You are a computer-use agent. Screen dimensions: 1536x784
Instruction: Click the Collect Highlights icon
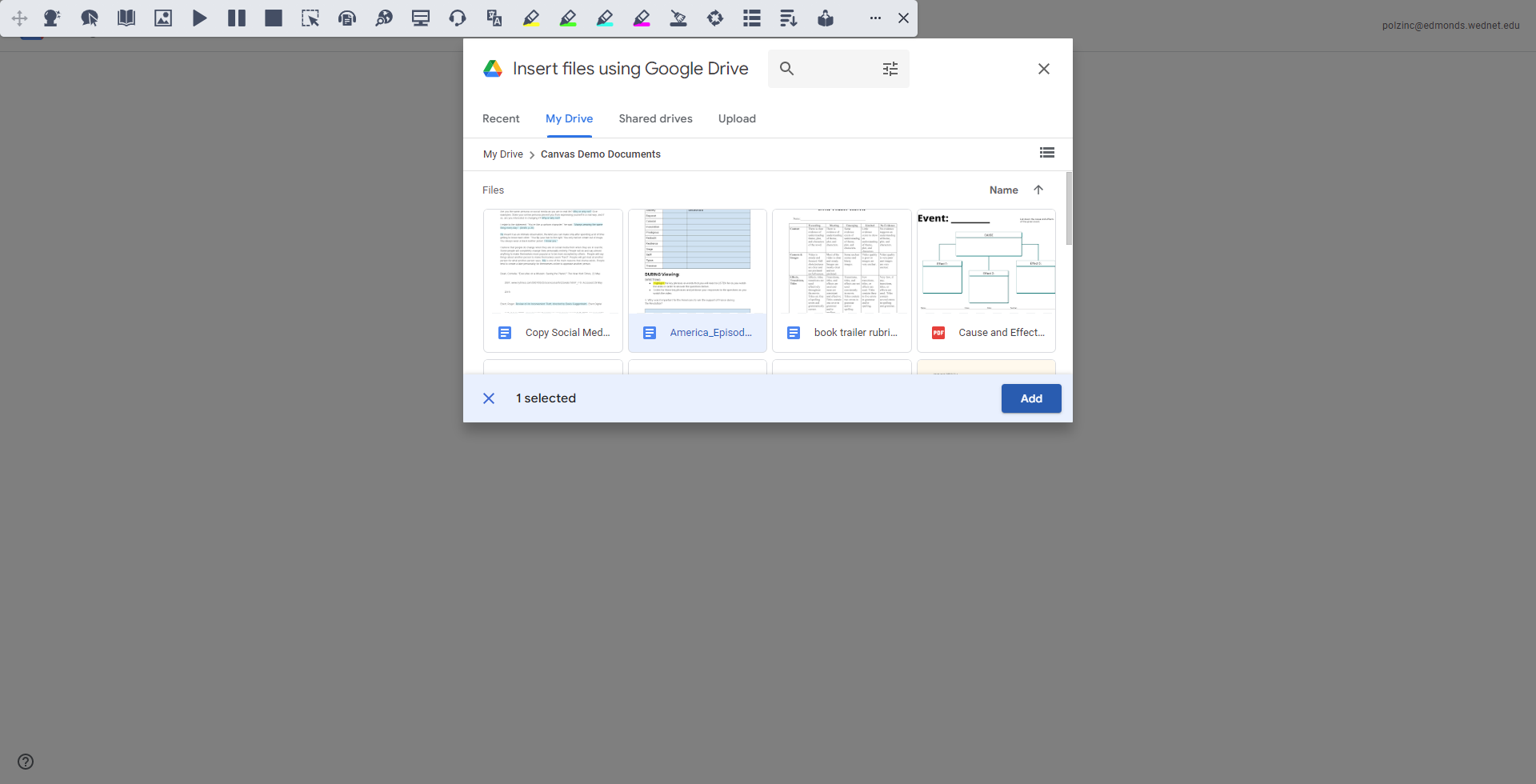[x=715, y=18]
